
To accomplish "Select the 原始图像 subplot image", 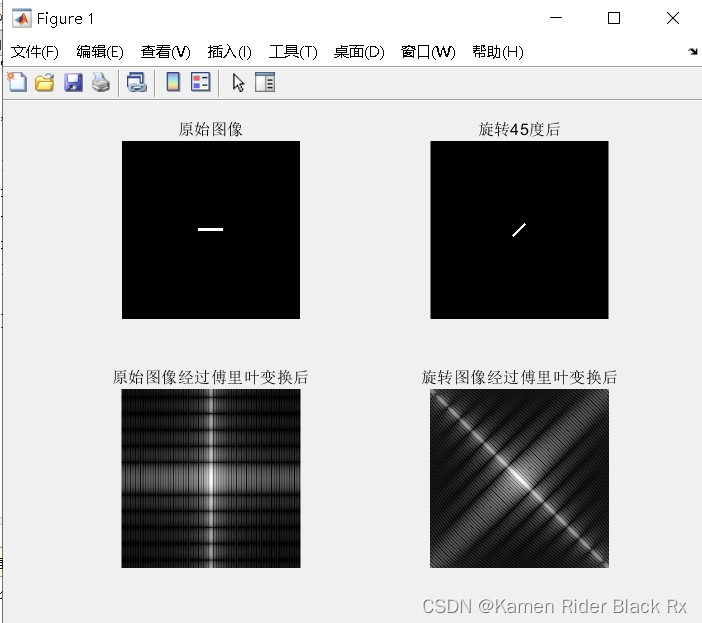I will point(211,230).
